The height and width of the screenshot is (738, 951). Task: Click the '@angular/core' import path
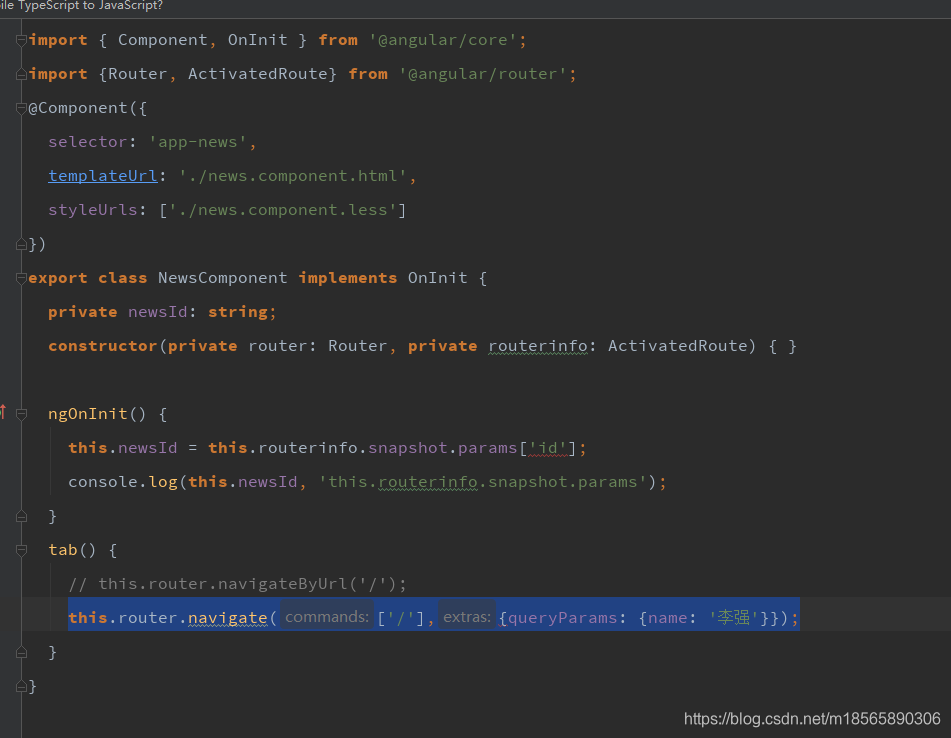coord(443,40)
